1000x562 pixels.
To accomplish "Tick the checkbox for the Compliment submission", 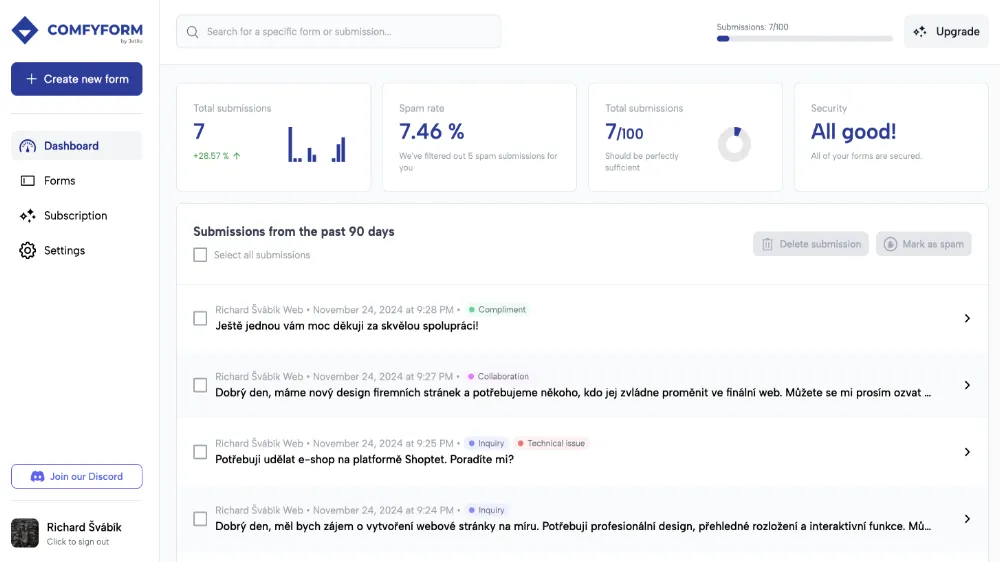I will tap(200, 318).
